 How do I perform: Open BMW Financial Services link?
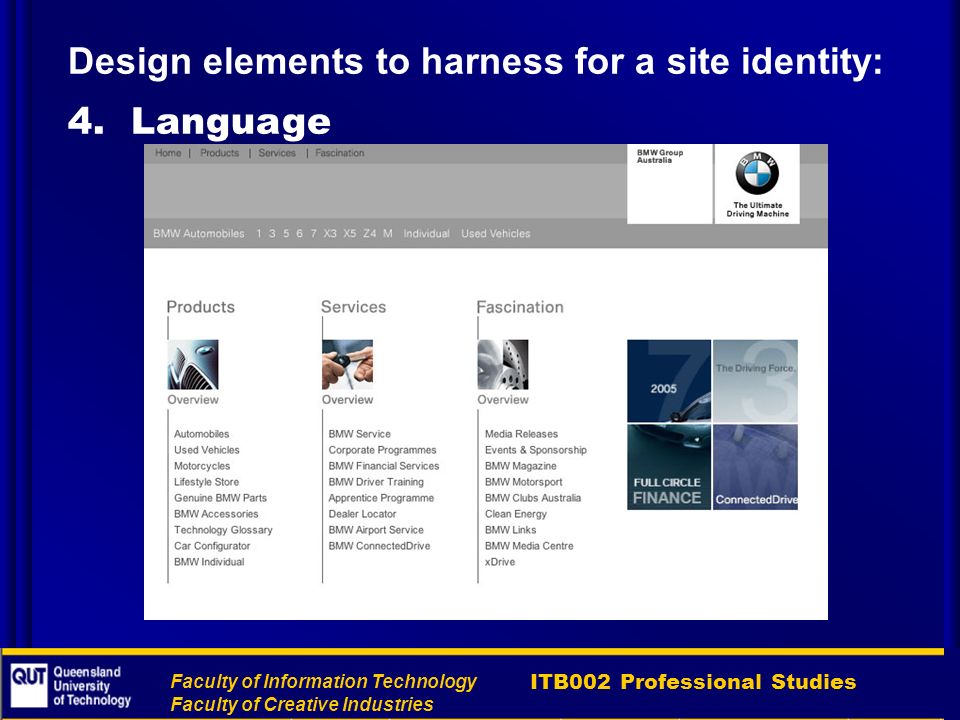point(384,466)
